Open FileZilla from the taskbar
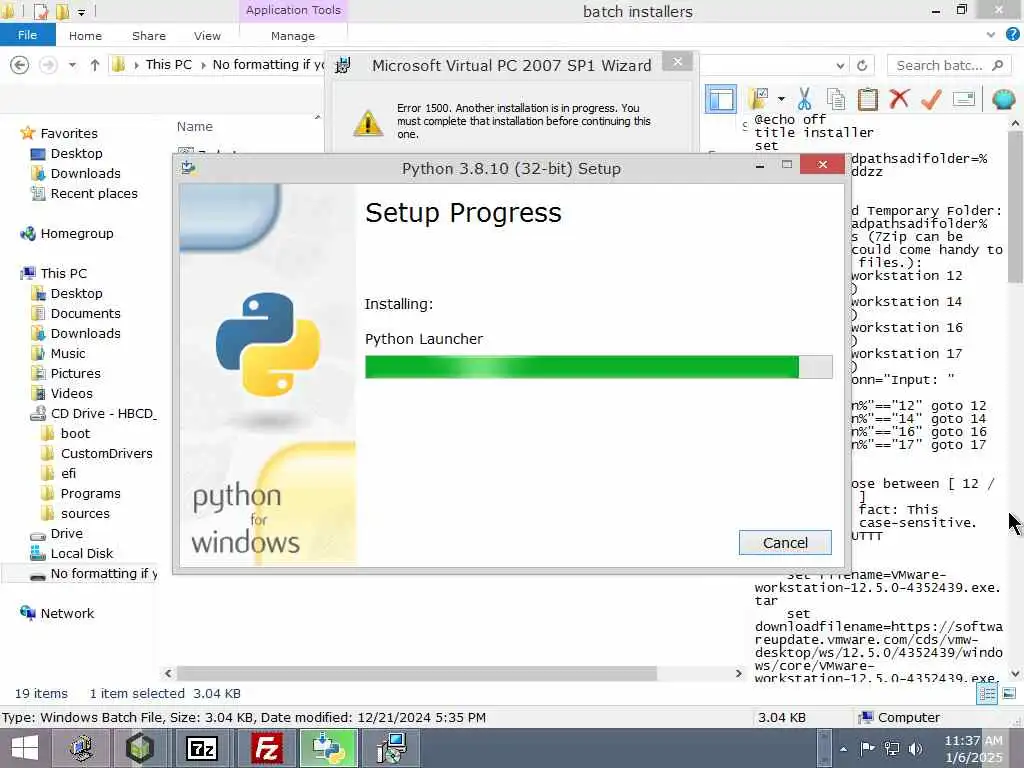 (x=266, y=748)
